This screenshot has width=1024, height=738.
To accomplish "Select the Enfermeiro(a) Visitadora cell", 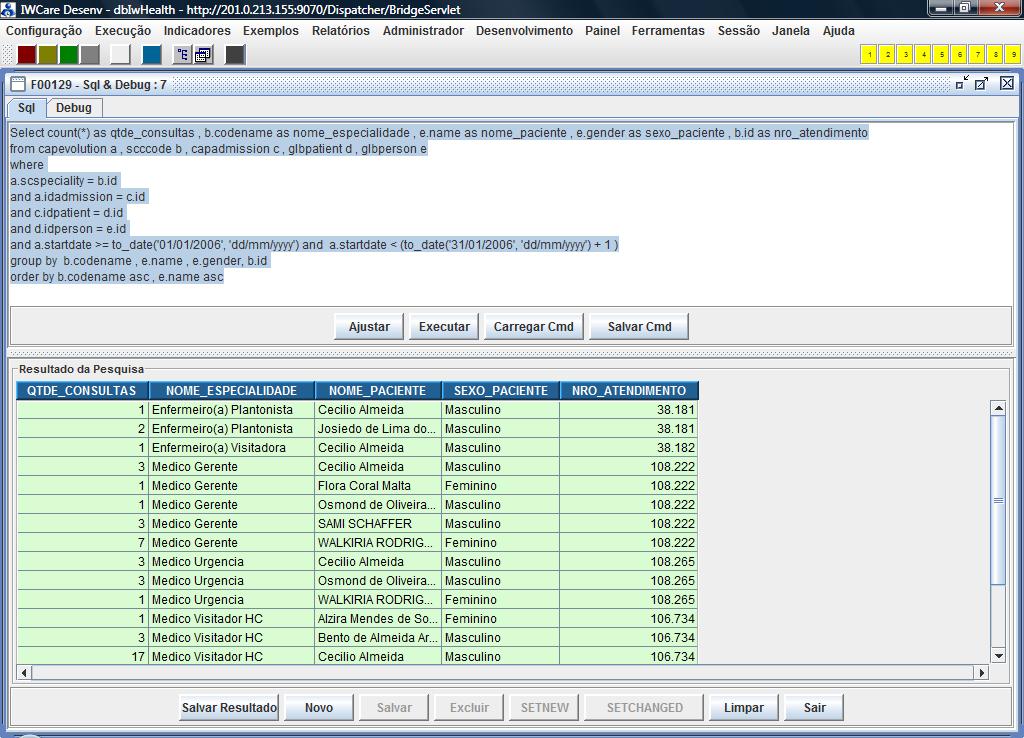I will pyautogui.click(x=232, y=448).
